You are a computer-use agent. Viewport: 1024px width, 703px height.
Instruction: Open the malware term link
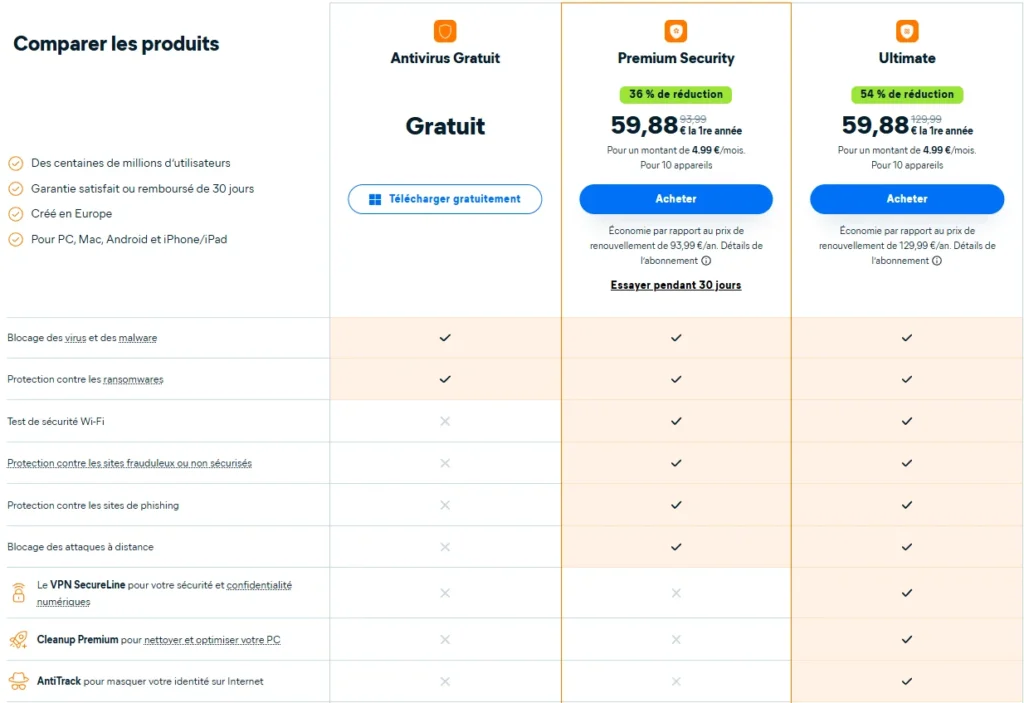tap(138, 338)
